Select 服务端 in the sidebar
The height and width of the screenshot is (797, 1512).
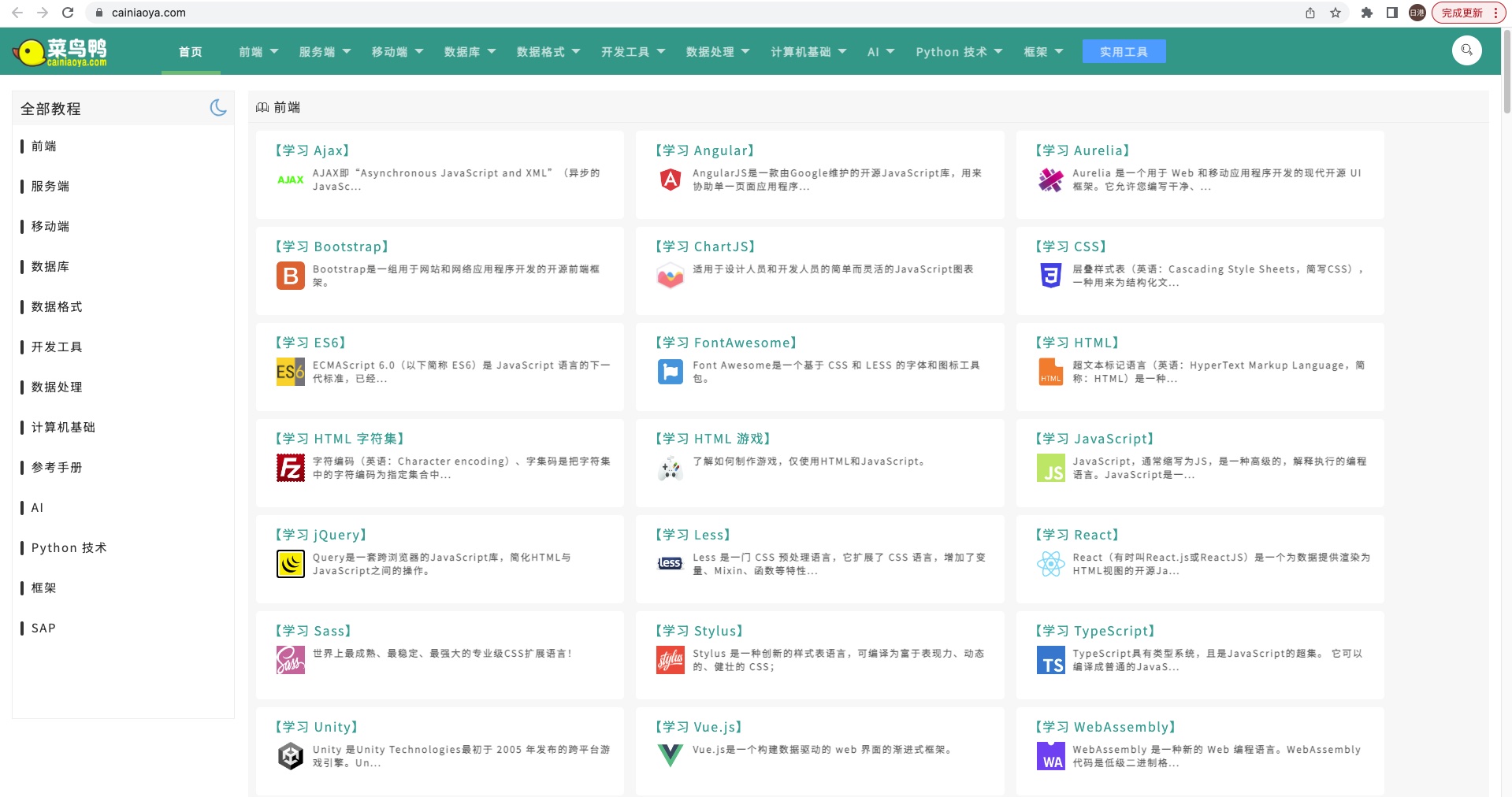pos(50,187)
